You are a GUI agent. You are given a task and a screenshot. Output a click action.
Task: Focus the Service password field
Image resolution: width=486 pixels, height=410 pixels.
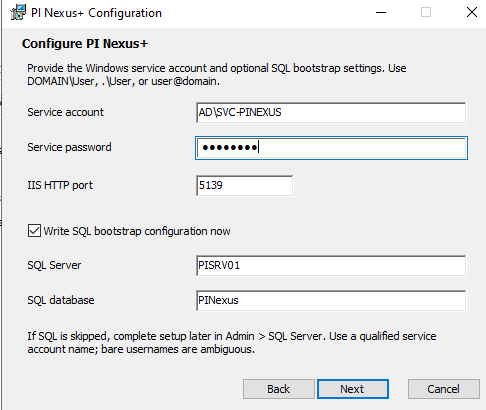(331, 148)
